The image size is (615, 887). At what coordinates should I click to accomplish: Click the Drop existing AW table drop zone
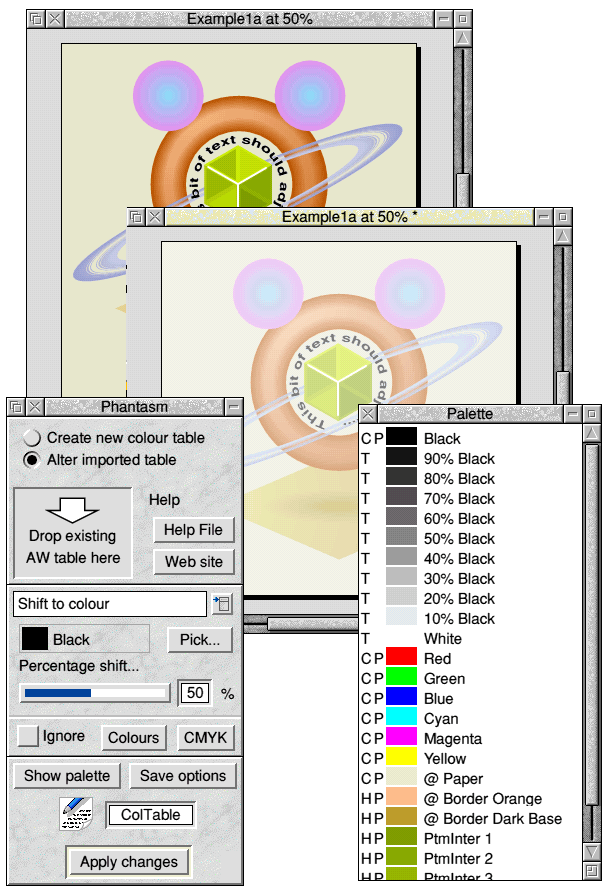point(73,533)
